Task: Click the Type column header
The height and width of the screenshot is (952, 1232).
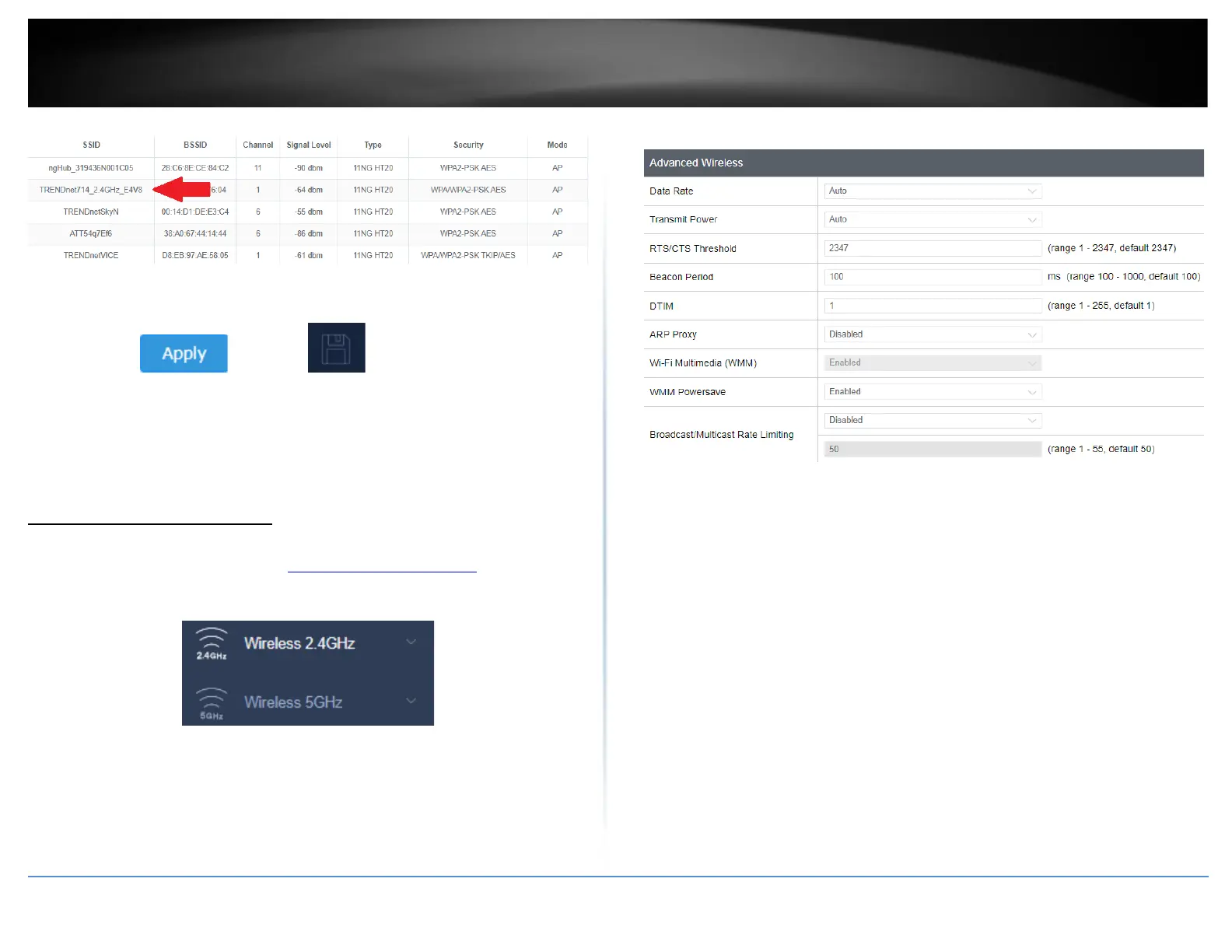Action: (373, 145)
